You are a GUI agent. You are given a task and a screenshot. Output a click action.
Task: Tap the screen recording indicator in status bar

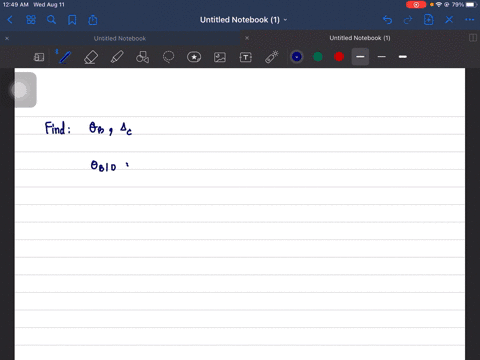click(416, 5)
